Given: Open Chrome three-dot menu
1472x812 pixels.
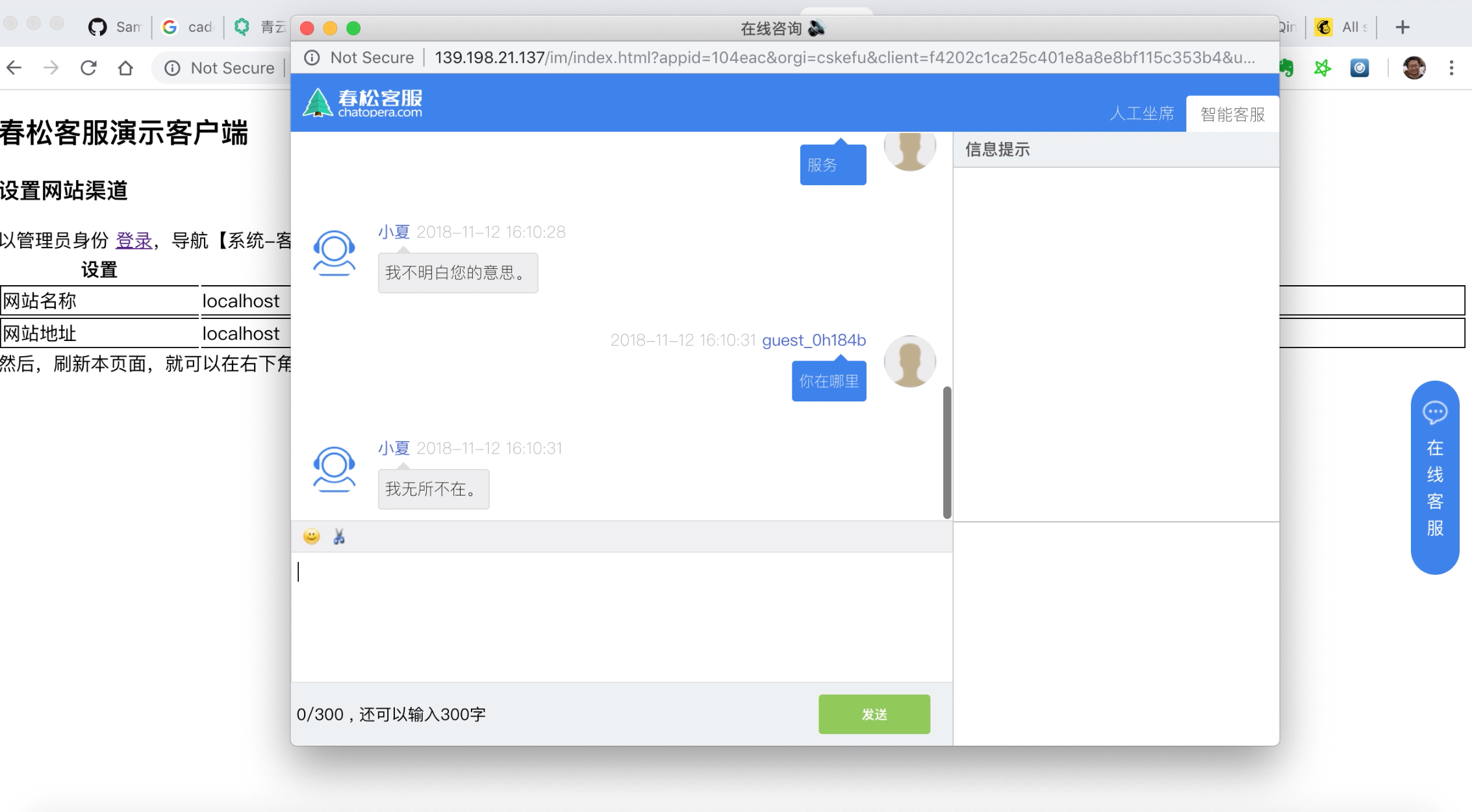Looking at the screenshot, I should [x=1451, y=68].
